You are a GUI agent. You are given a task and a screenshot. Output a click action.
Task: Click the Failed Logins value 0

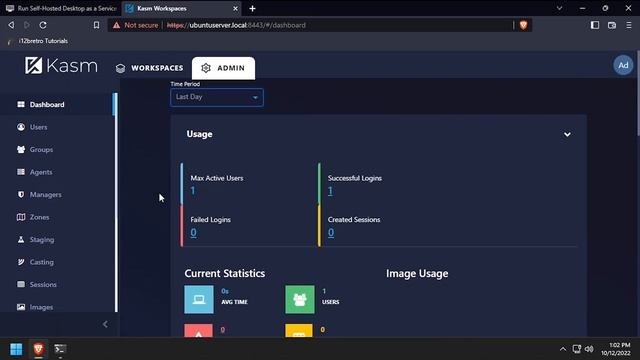[193, 232]
